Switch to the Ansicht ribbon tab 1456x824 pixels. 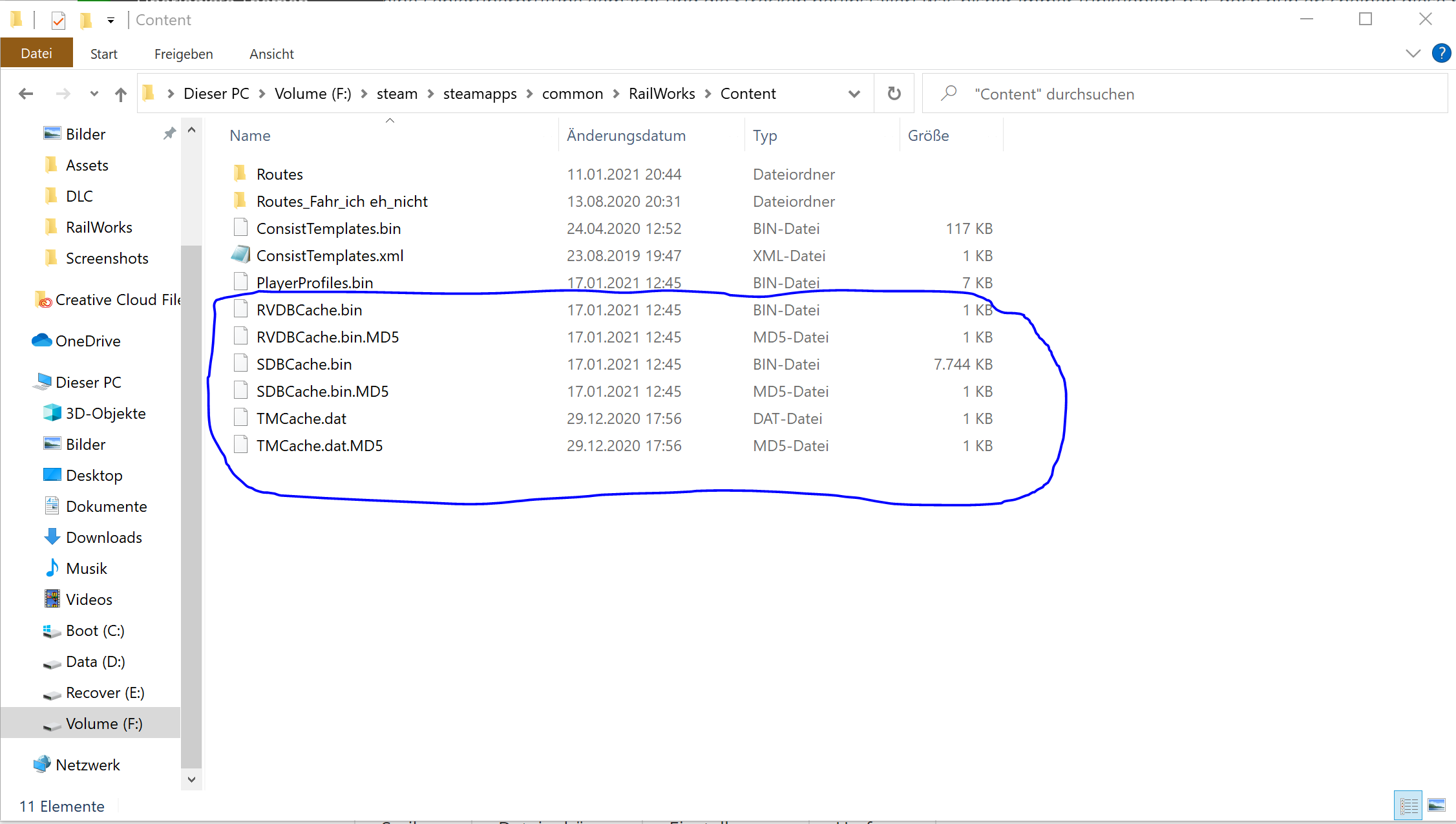click(271, 54)
